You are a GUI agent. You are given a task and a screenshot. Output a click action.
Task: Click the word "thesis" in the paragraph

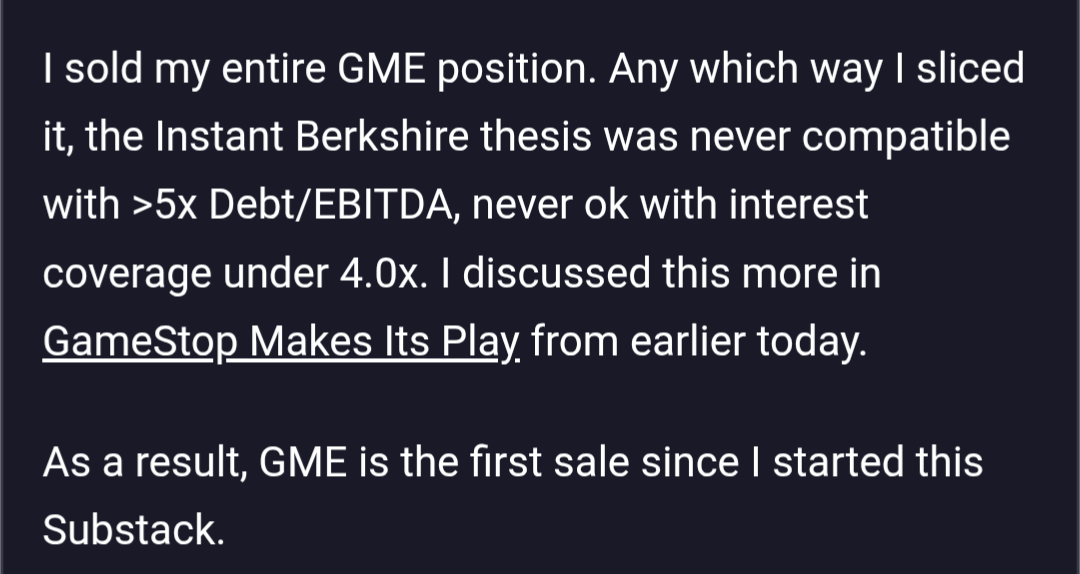(536, 136)
